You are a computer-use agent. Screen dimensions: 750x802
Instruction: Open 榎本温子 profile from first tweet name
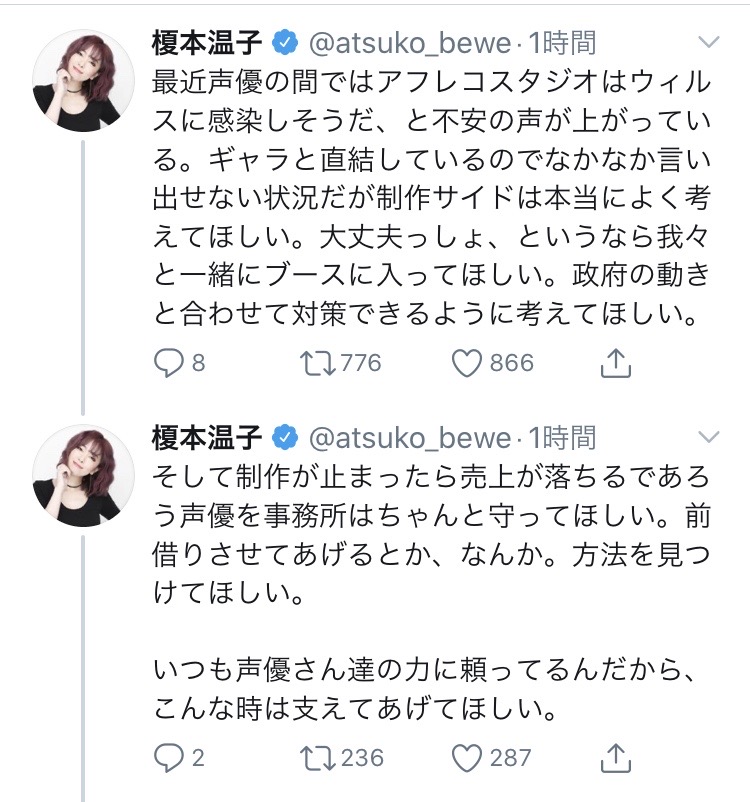click(207, 43)
